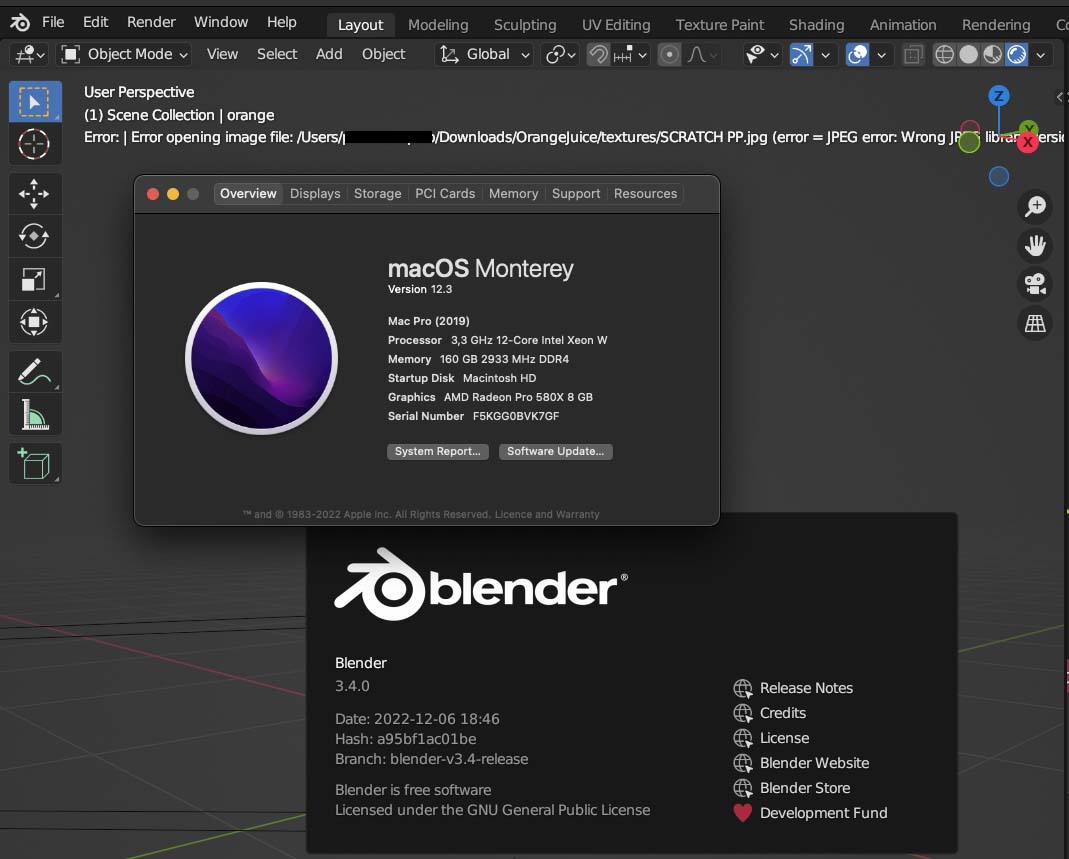Activate the Measure tool
The width and height of the screenshot is (1069, 859).
(34, 415)
